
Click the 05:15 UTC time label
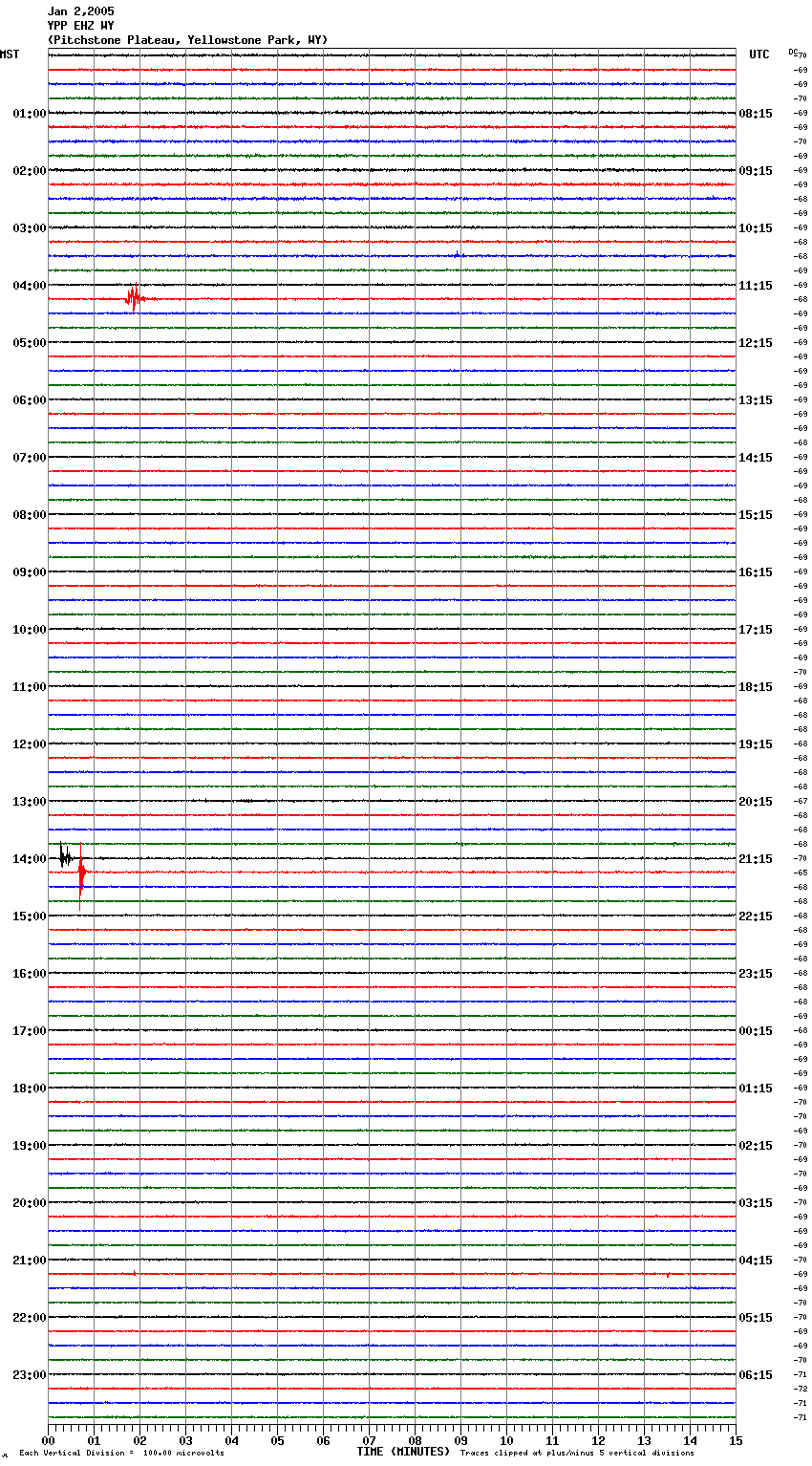[756, 1318]
